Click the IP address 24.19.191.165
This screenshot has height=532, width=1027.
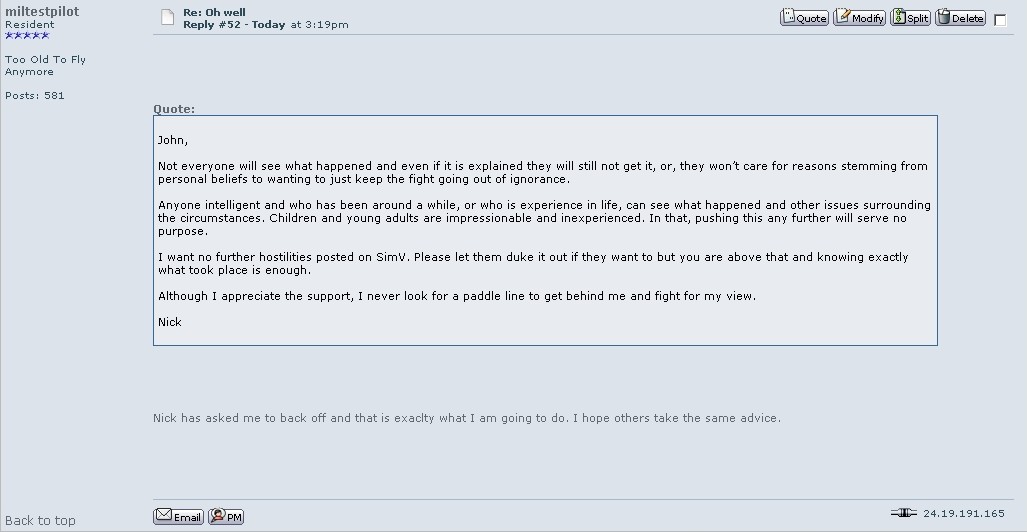(964, 514)
